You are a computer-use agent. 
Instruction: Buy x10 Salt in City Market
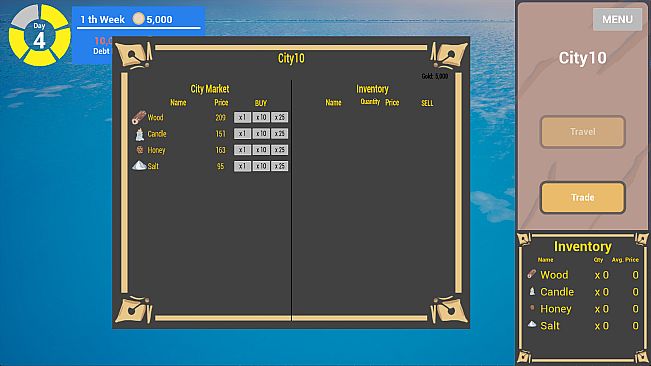tap(261, 166)
